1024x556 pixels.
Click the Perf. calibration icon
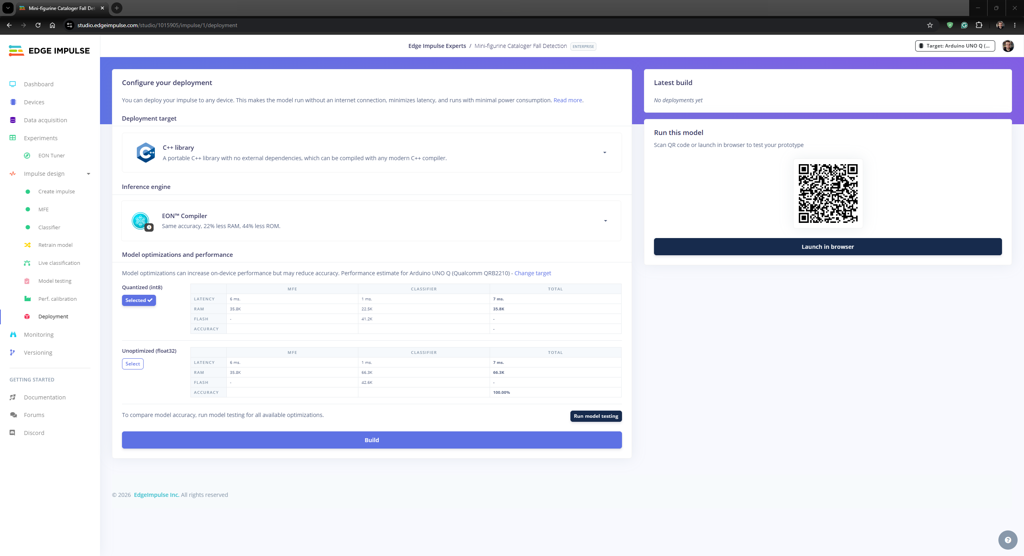(x=27, y=299)
